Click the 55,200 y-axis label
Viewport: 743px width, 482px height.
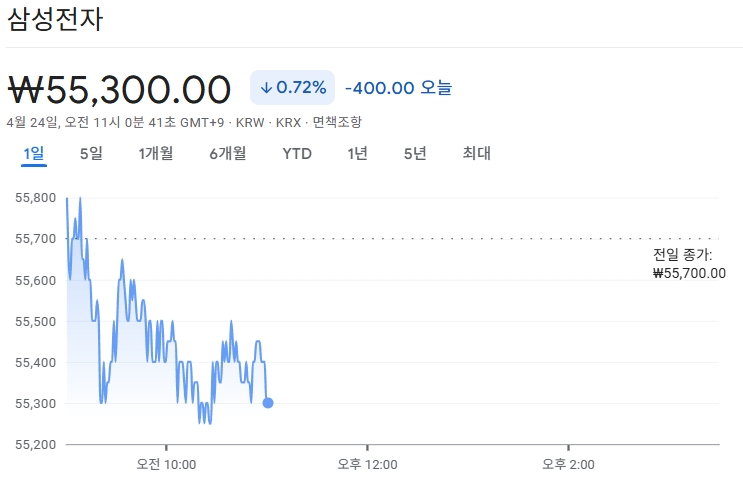(x=36, y=445)
